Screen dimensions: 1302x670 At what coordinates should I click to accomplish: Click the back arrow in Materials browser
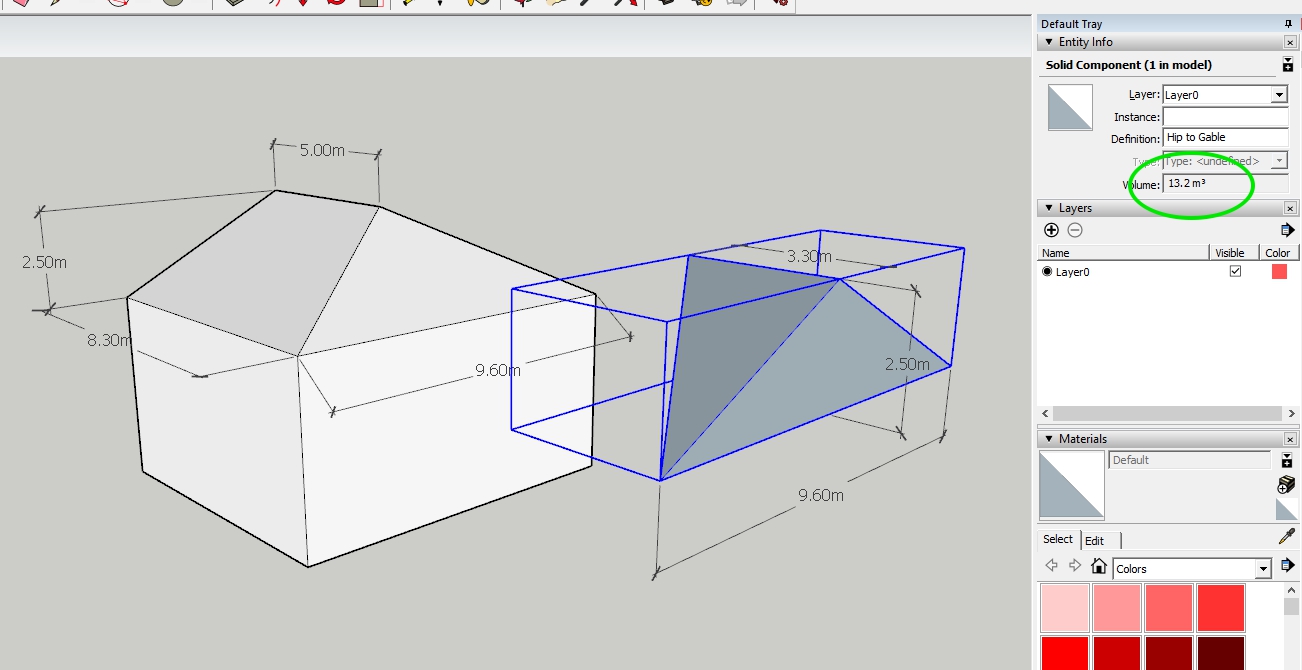click(x=1052, y=567)
